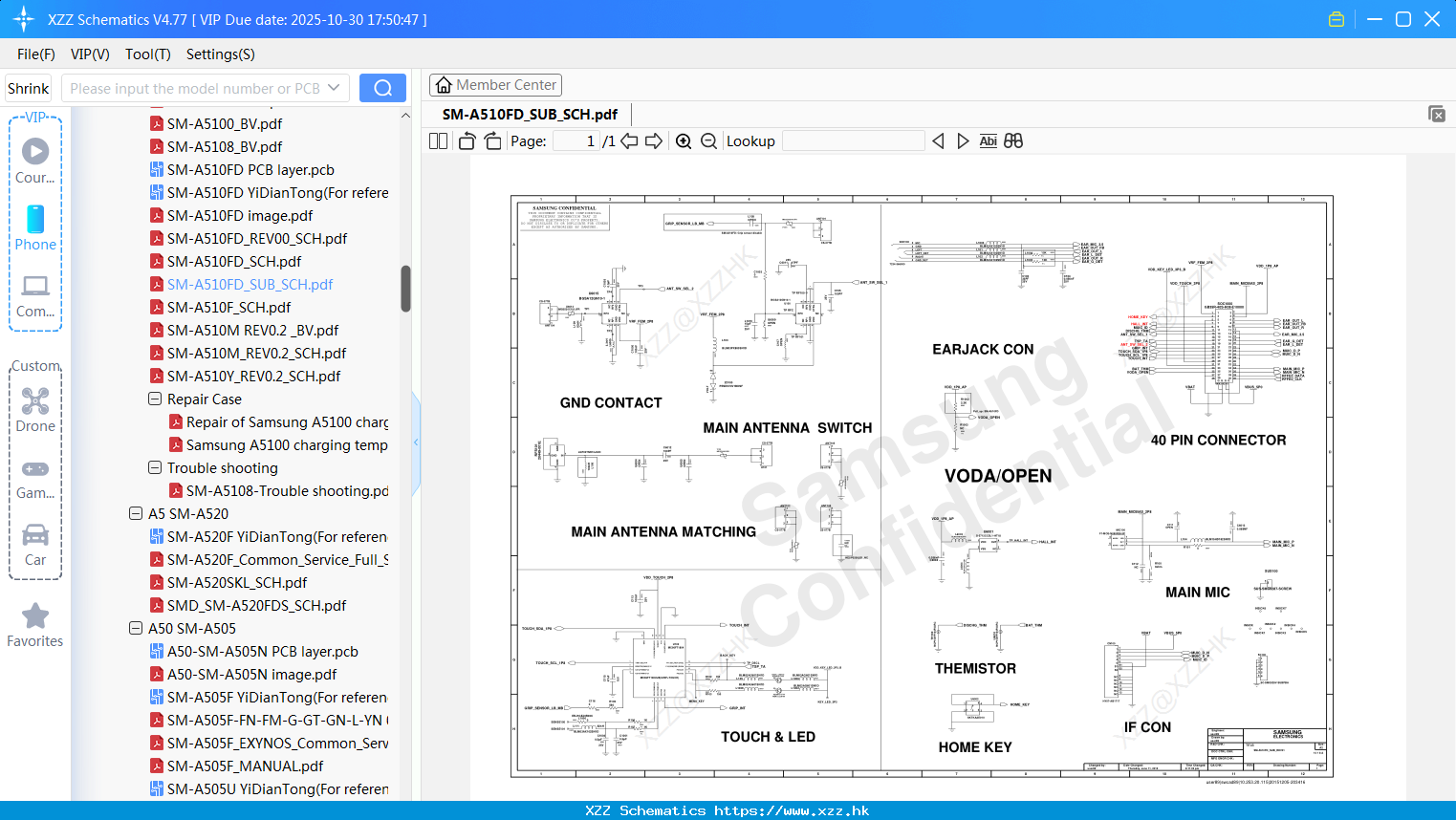This screenshot has width=1456, height=820.
Task: Open SM-A510Y_REV0.2_SCH.pdf
Action: (245, 376)
